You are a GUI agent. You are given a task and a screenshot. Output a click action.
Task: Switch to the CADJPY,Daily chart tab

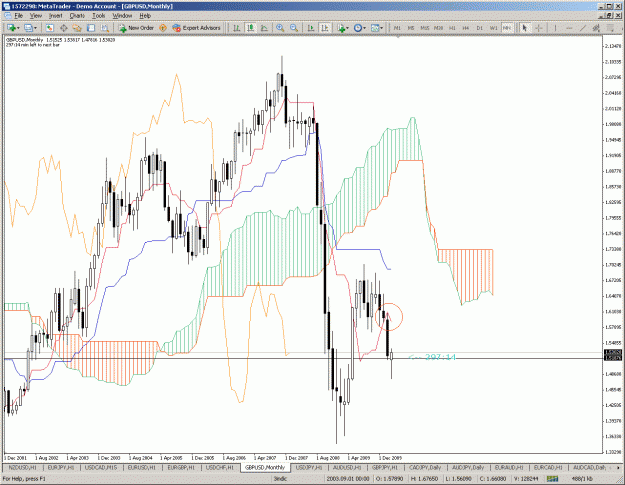pyautogui.click(x=425, y=467)
